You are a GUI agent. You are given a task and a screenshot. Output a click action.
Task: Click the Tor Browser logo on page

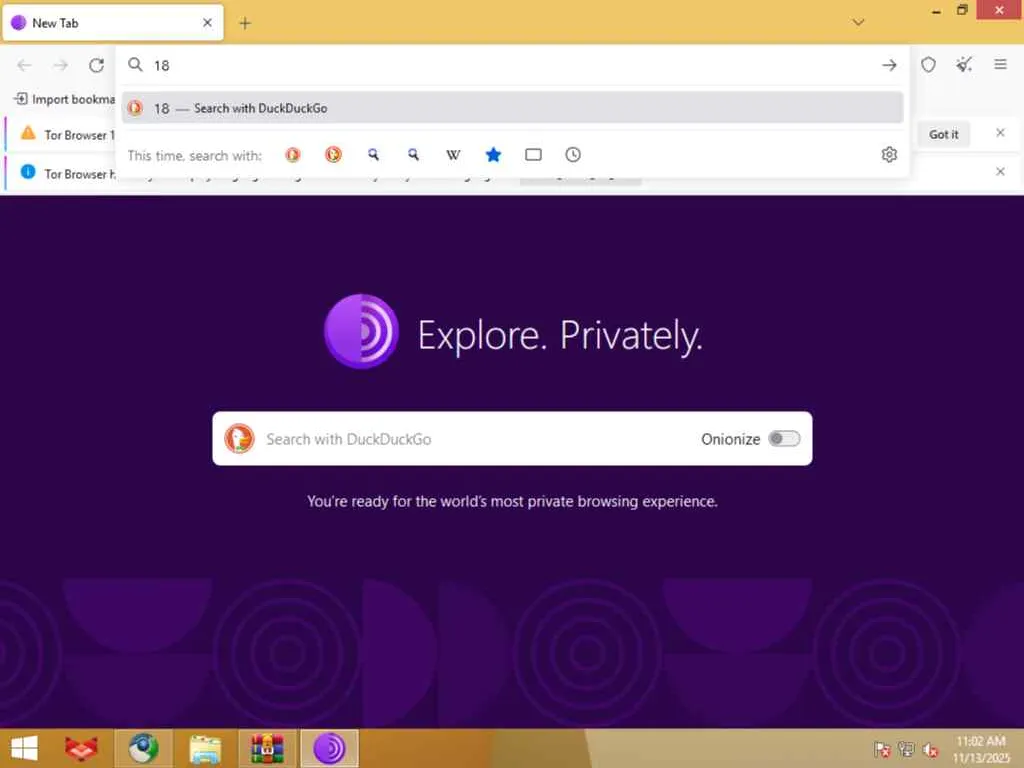tap(361, 331)
